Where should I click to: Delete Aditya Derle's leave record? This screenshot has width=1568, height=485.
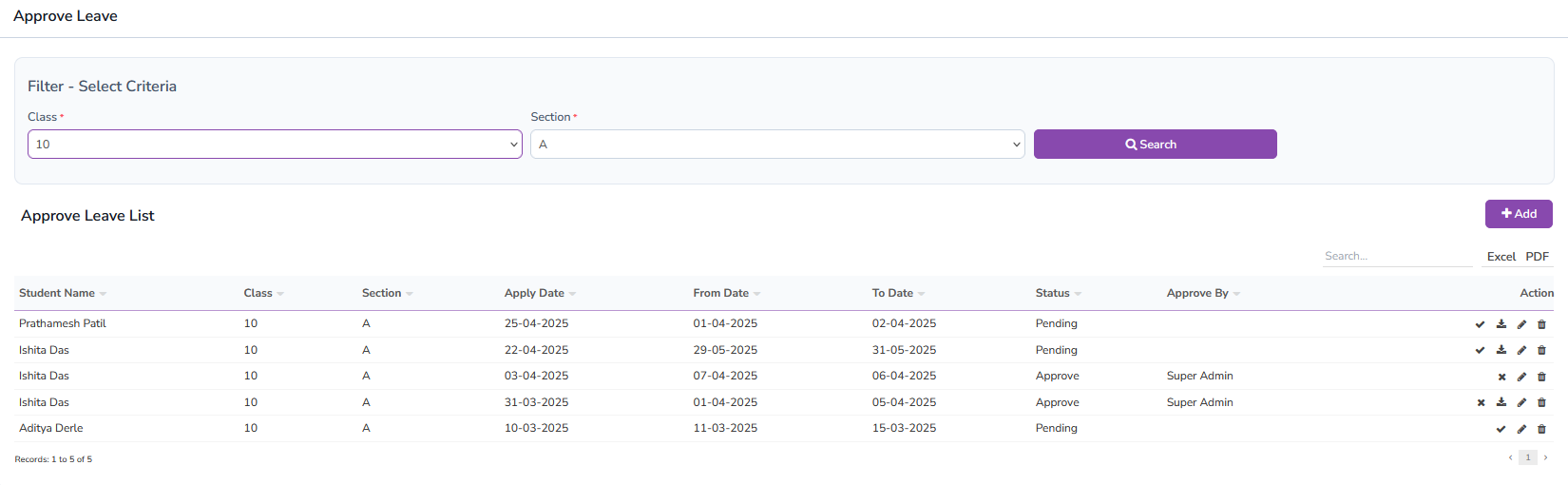[x=1541, y=429]
